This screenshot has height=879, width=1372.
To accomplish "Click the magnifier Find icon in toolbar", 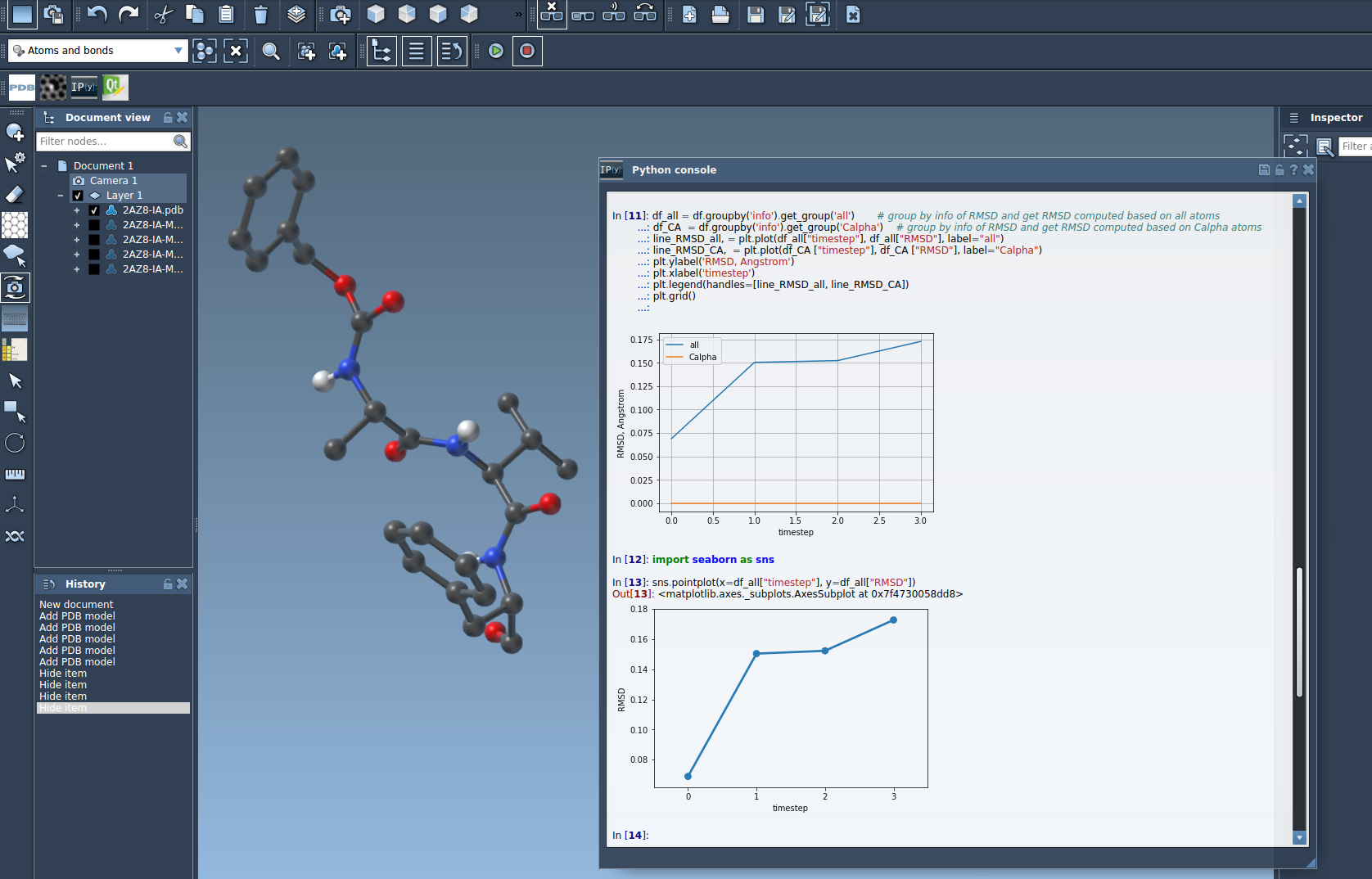I will pyautogui.click(x=271, y=52).
